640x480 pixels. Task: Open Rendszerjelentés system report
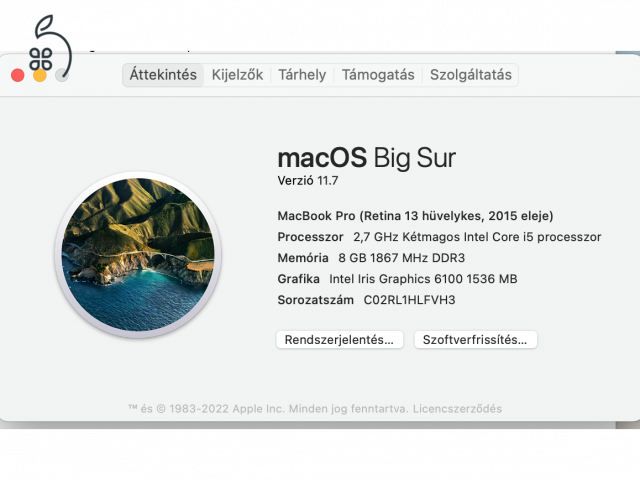pyautogui.click(x=340, y=340)
